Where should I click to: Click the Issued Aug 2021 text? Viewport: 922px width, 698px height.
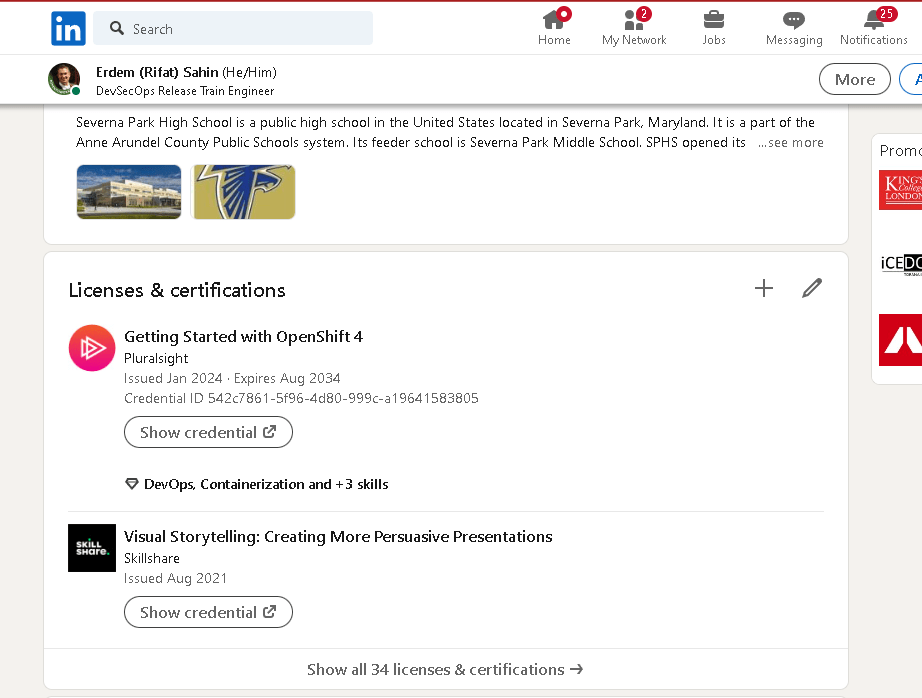175,578
